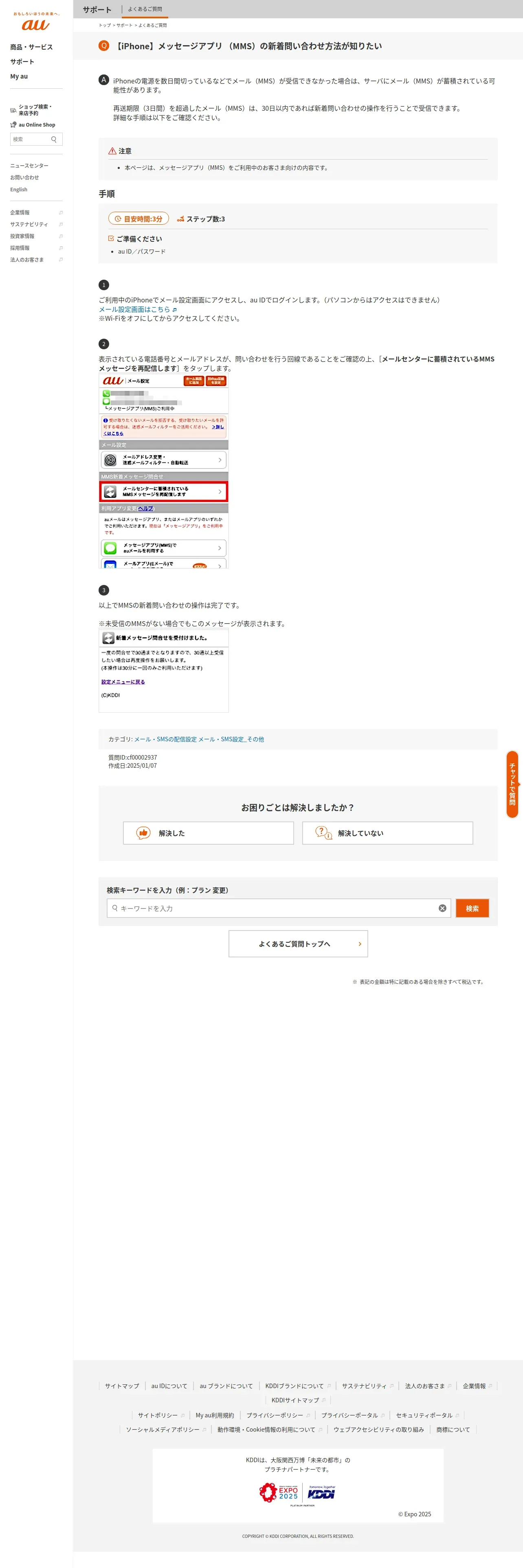Click the KDDI logo in the footer
523x1568 pixels.
[x=321, y=1493]
